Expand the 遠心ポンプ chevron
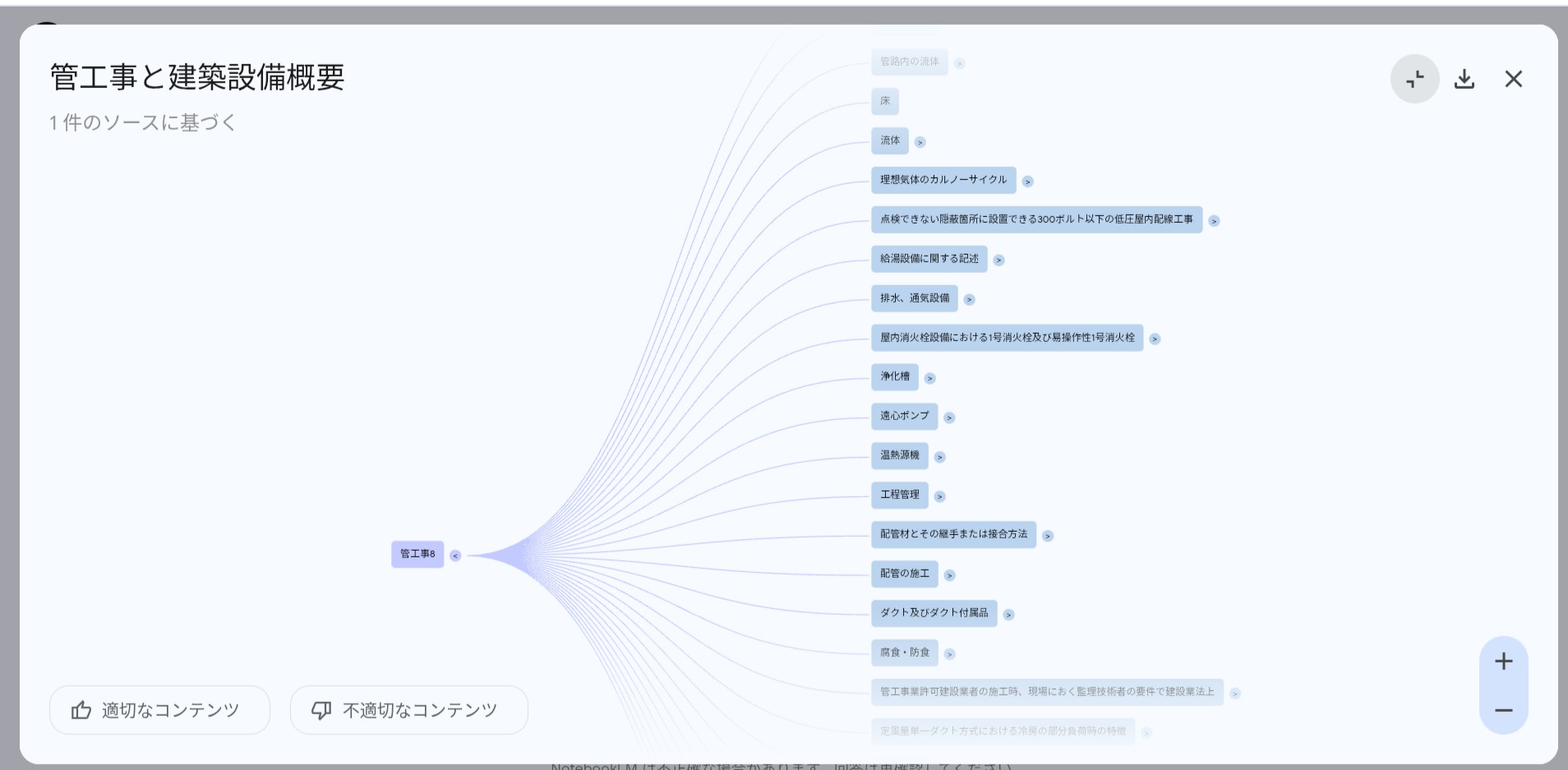Image resolution: width=1568 pixels, height=770 pixels. (x=949, y=418)
